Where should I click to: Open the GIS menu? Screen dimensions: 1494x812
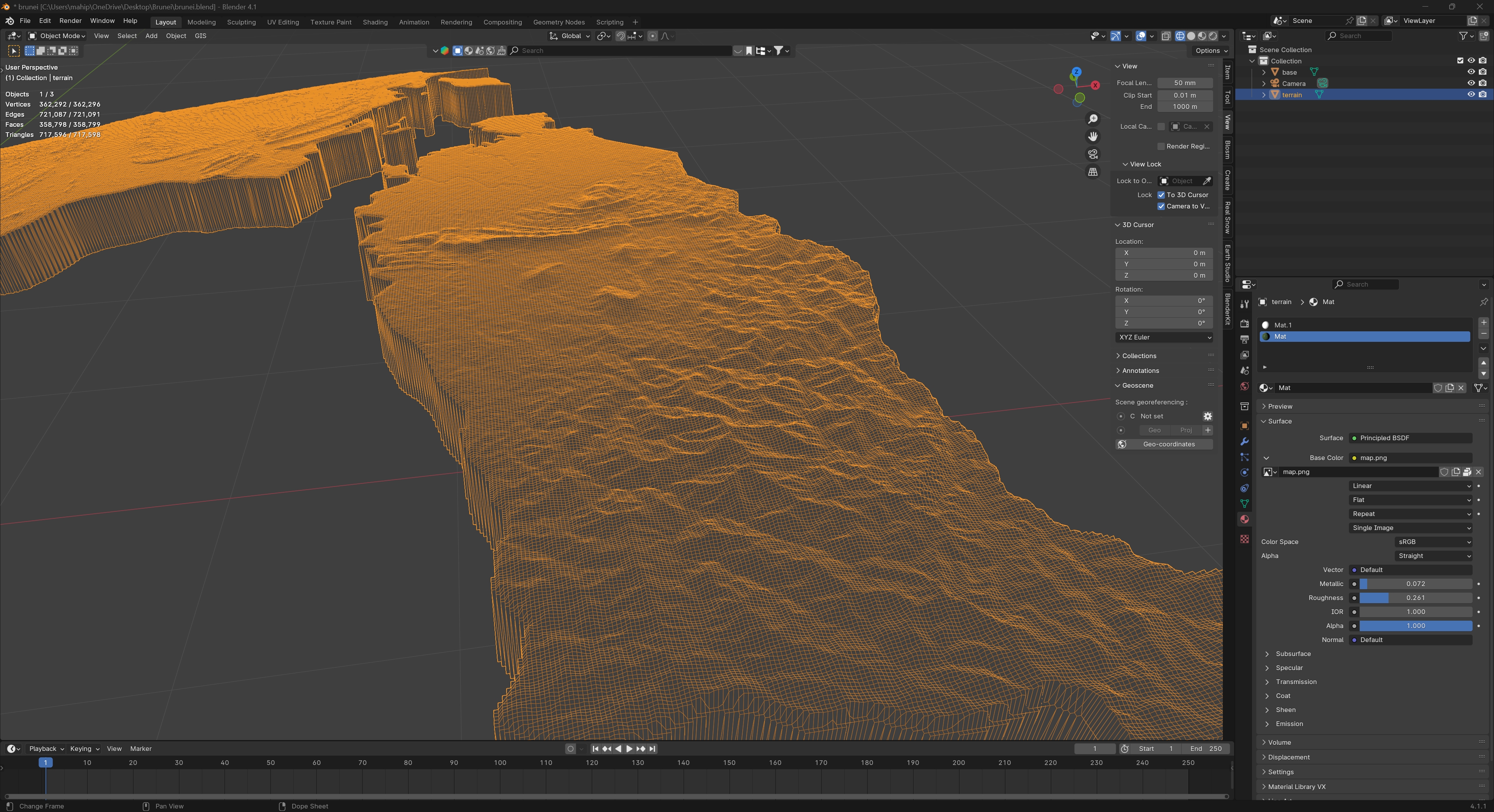pos(200,36)
